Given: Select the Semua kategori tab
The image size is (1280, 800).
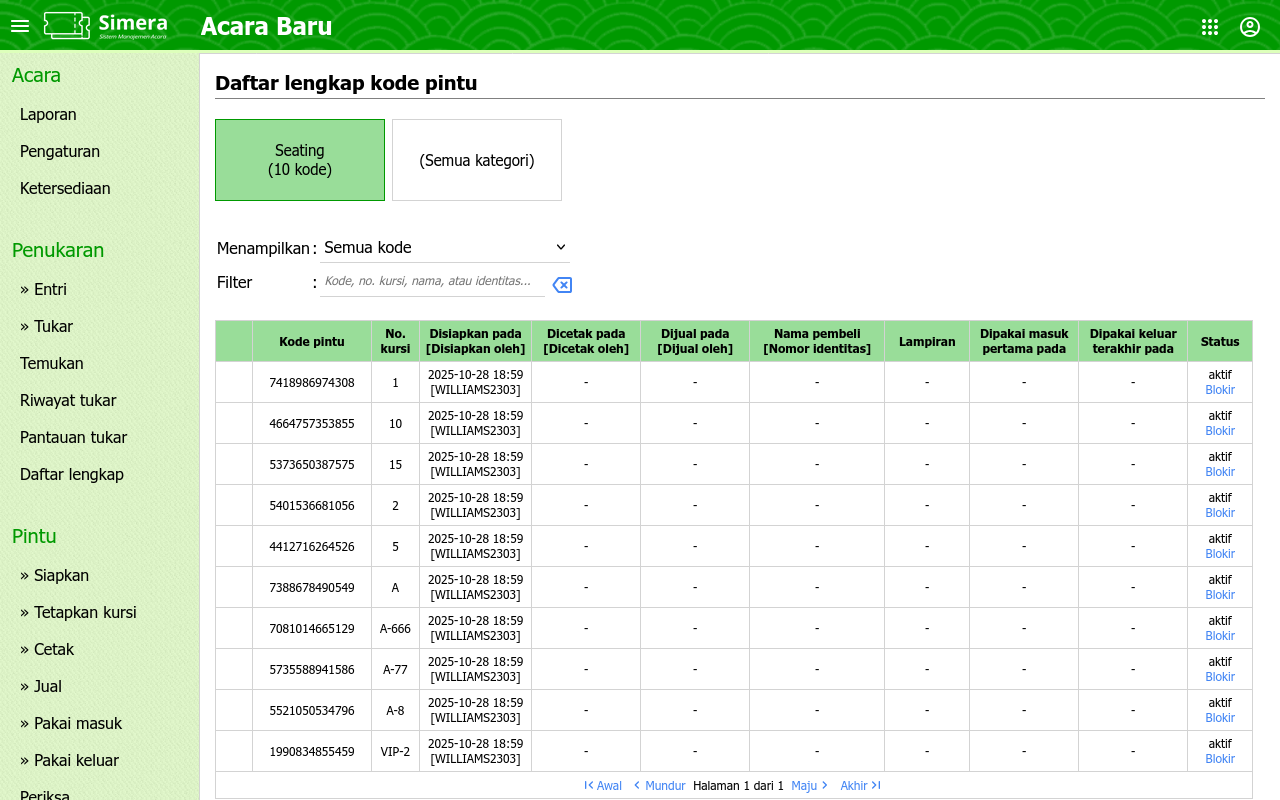Looking at the screenshot, I should click(x=477, y=160).
